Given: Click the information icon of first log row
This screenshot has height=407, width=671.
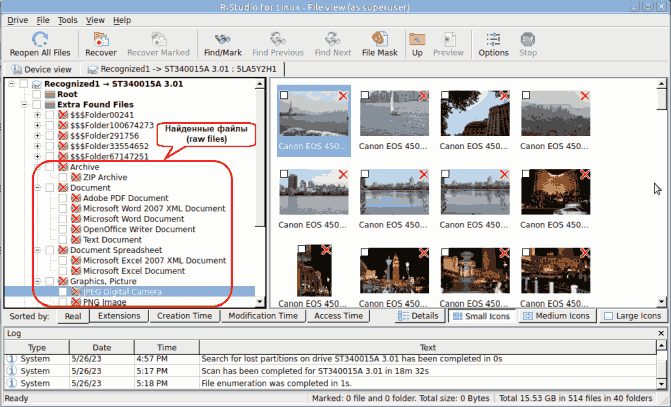Looking at the screenshot, I should (x=12, y=359).
